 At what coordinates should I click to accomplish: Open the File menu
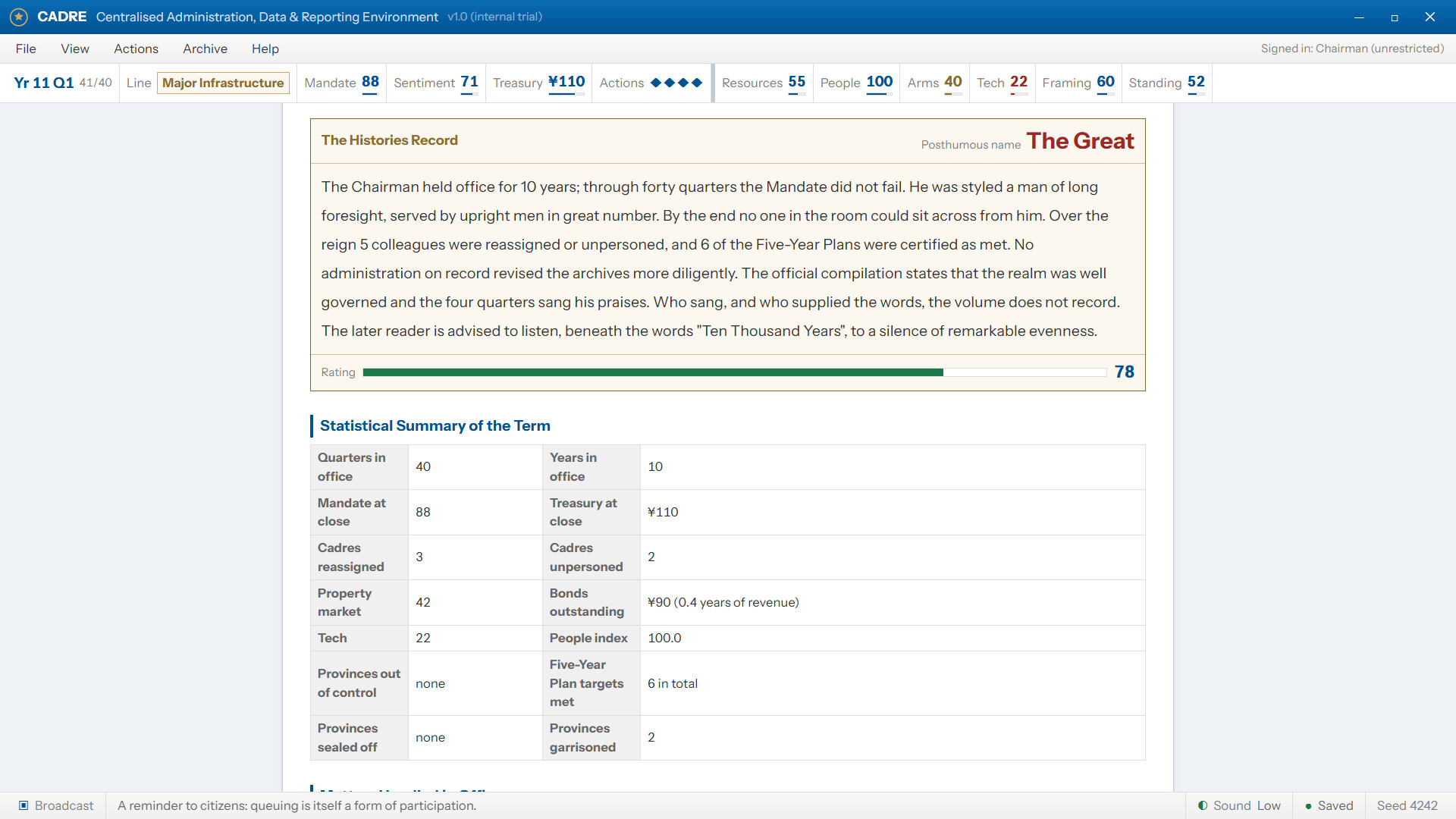click(x=26, y=49)
